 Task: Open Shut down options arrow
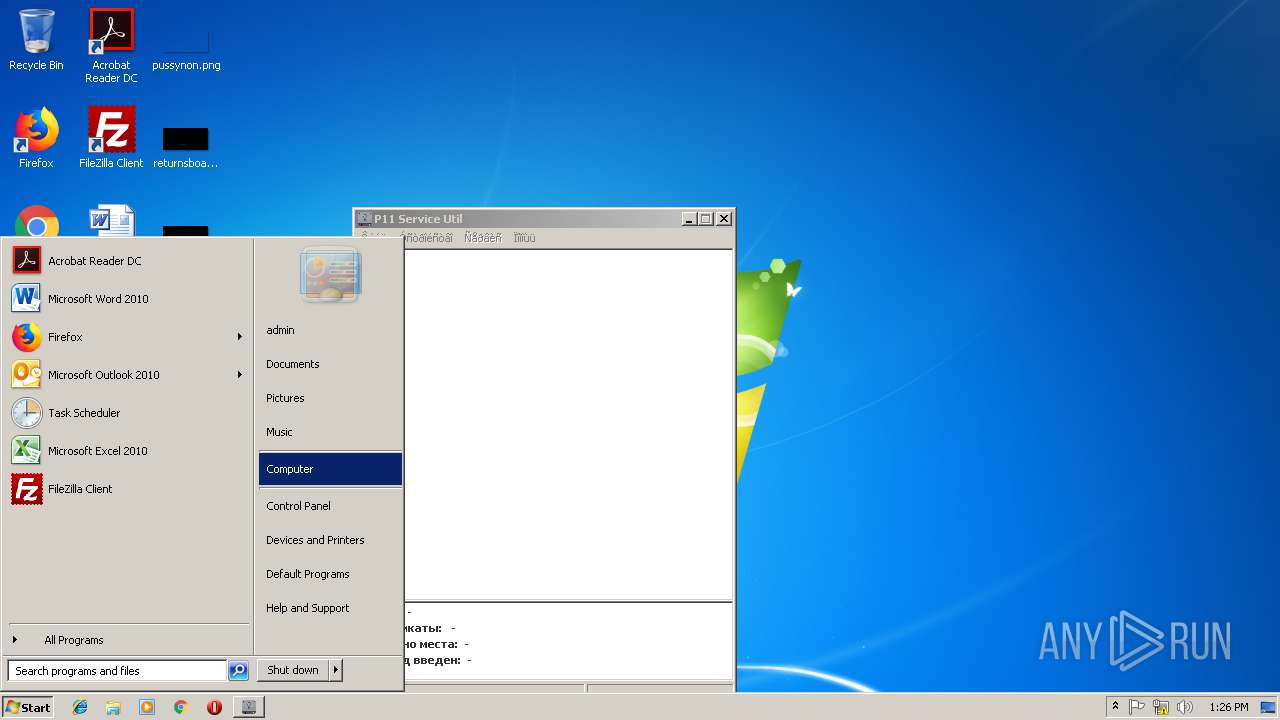click(x=336, y=670)
